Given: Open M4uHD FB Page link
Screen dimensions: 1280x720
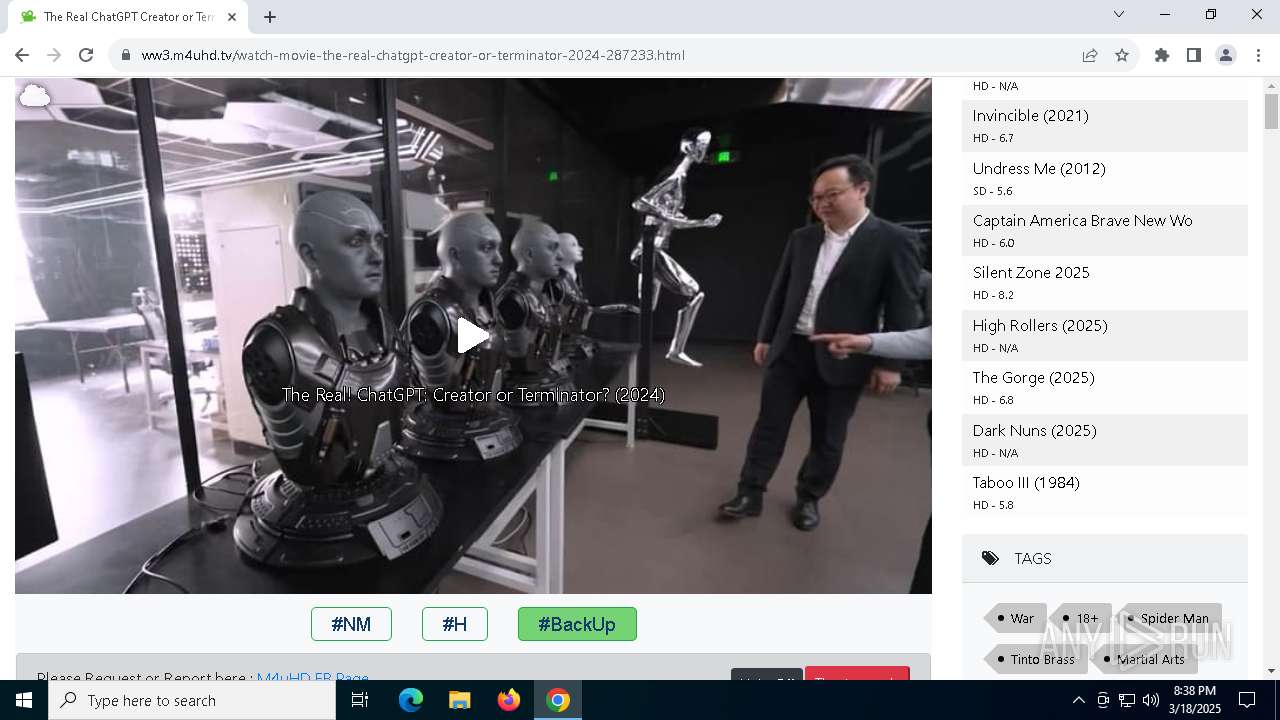Looking at the screenshot, I should tap(313, 678).
